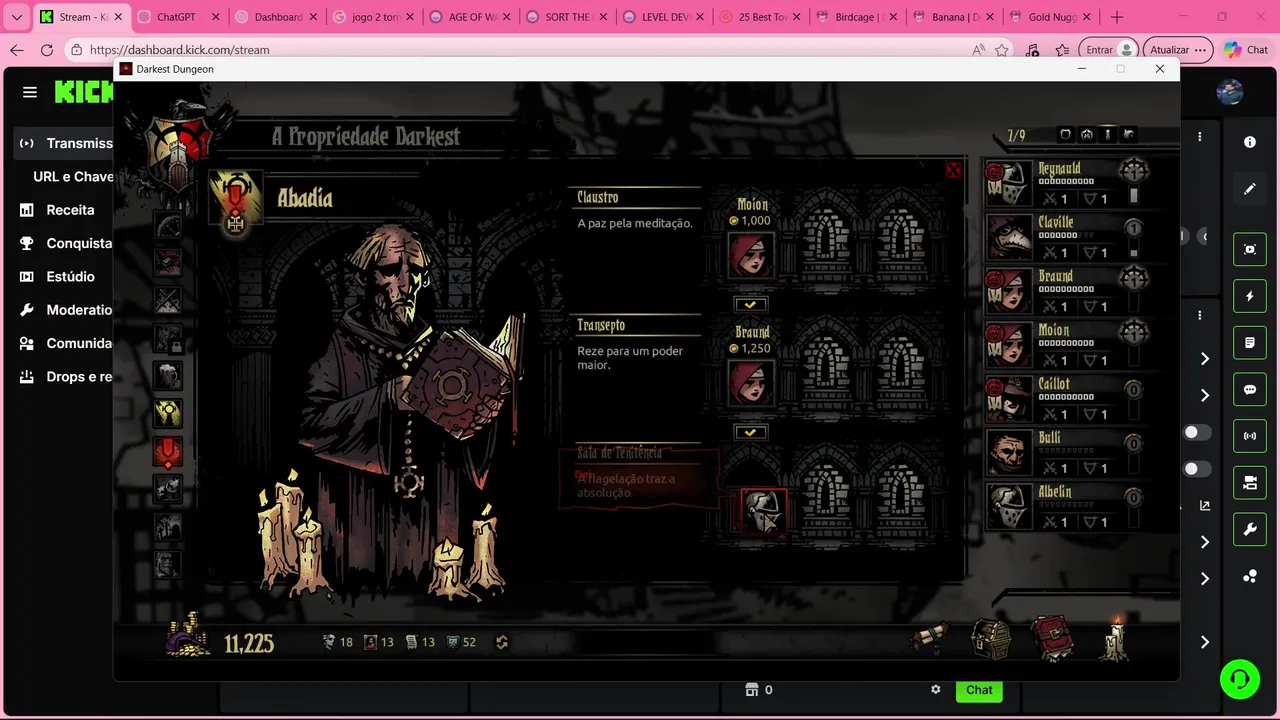Confirm Moion's Claustro treatment checkmark
Screen dimensions: 1280x720
coord(750,304)
